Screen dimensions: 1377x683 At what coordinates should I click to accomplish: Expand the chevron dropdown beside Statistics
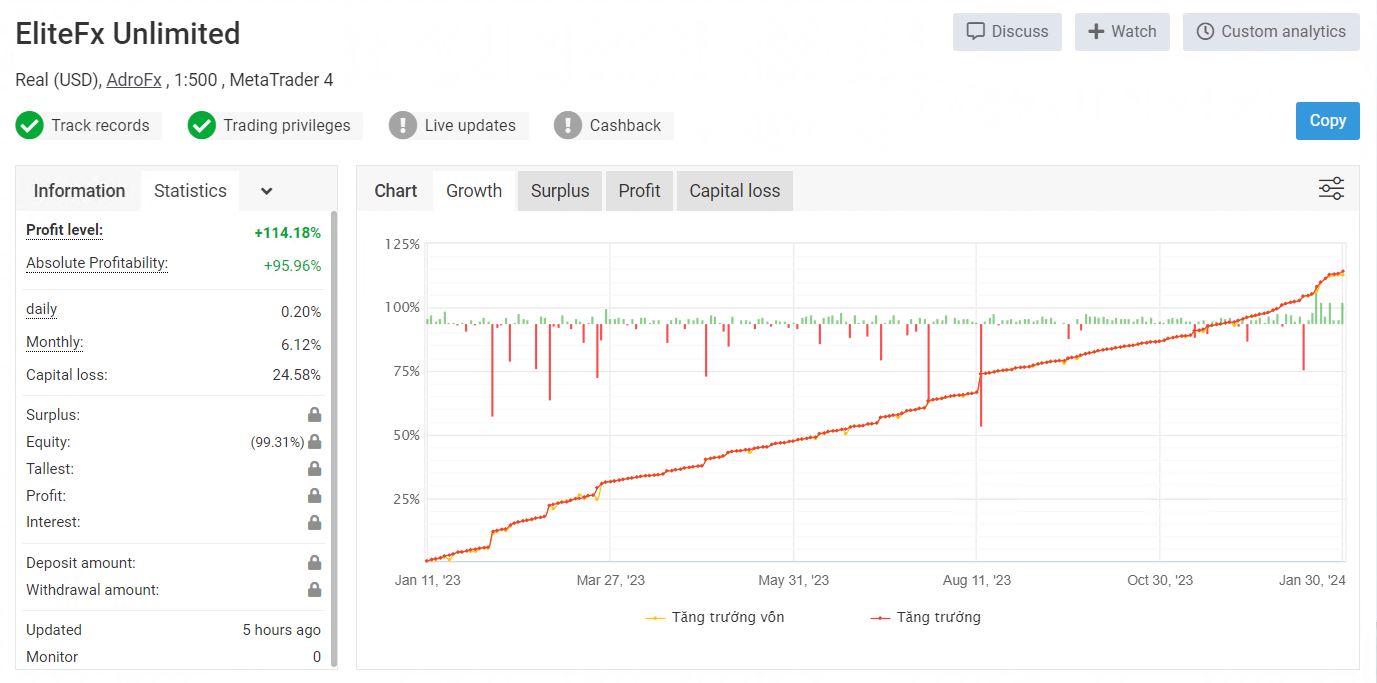[x=266, y=191]
